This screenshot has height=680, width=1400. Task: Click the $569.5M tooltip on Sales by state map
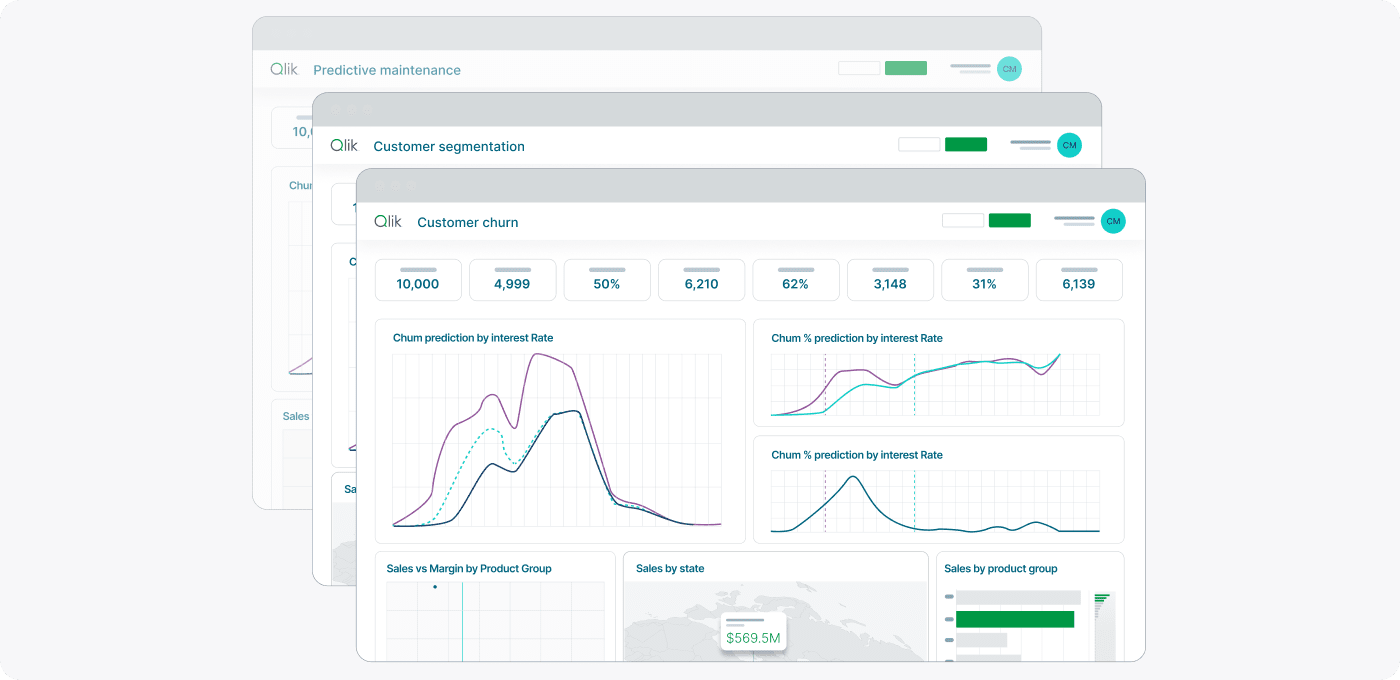753,630
